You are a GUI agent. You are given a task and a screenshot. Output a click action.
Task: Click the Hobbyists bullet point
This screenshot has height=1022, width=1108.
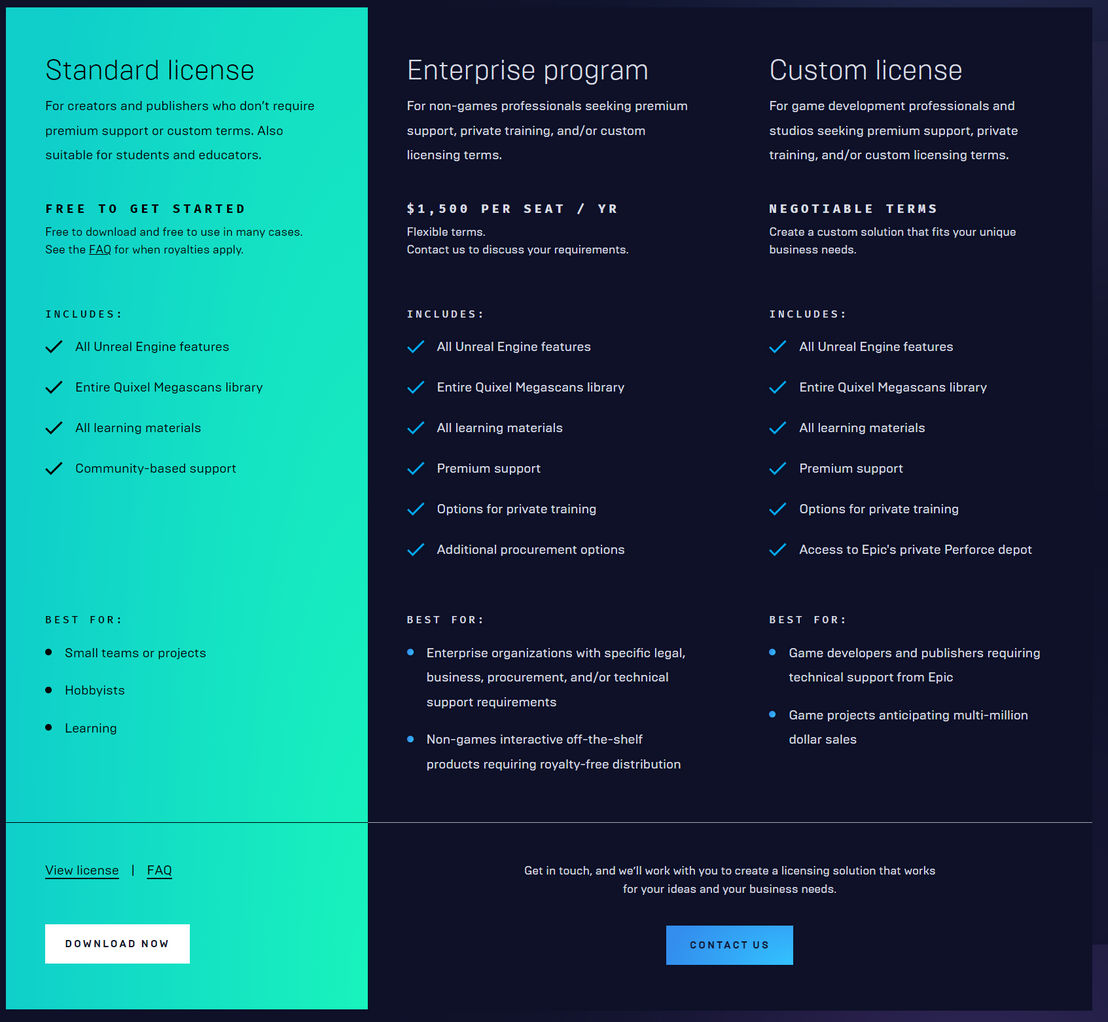tap(48, 690)
